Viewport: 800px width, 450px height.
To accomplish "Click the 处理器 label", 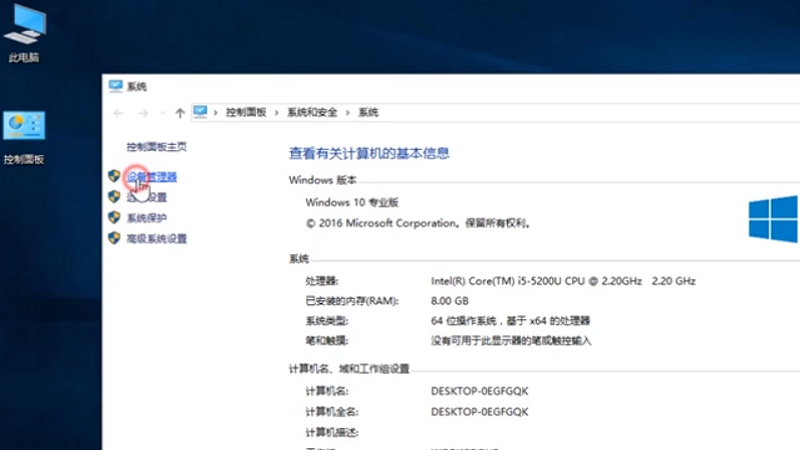I will [x=322, y=281].
